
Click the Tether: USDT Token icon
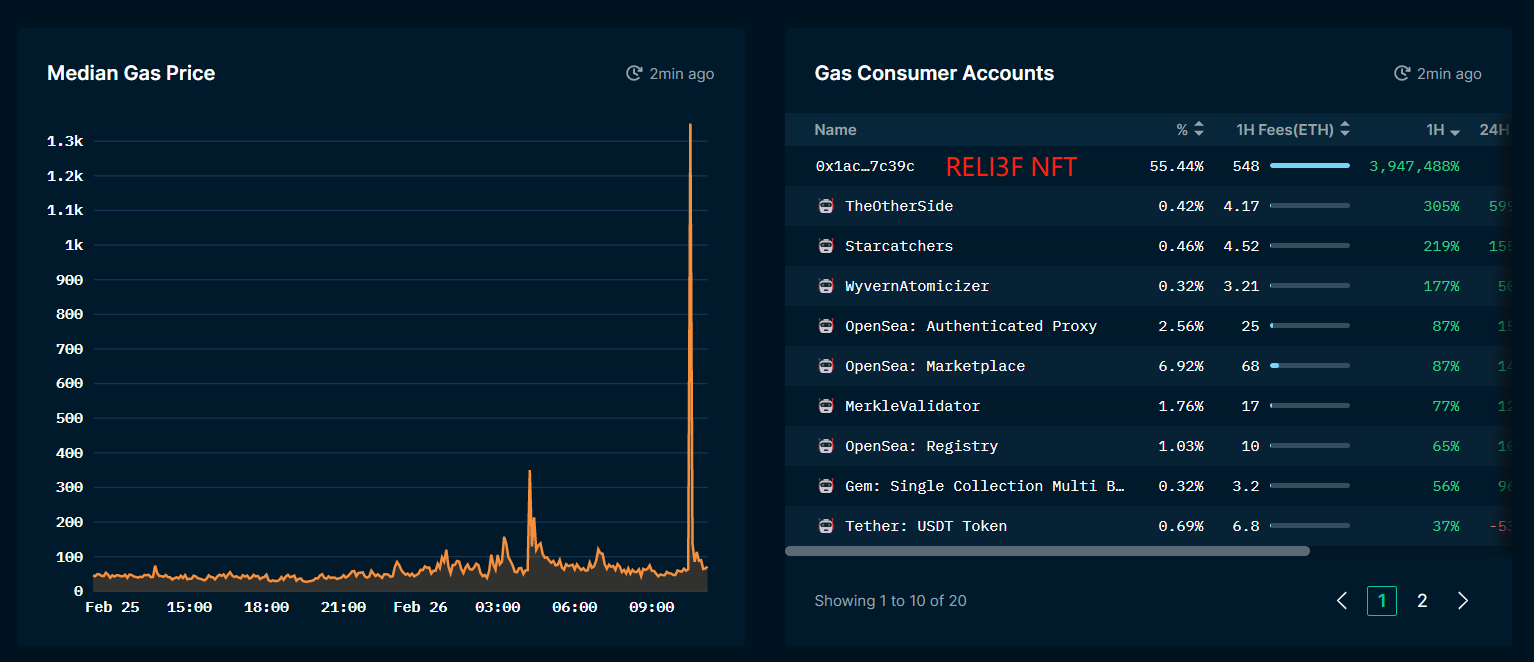tap(825, 526)
